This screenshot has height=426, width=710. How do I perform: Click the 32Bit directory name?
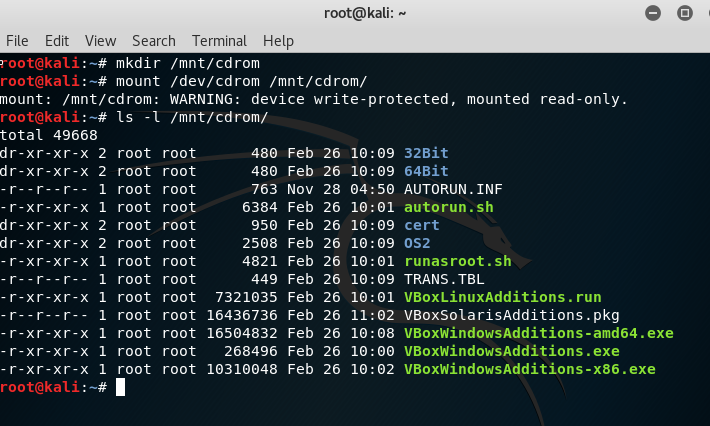point(426,153)
